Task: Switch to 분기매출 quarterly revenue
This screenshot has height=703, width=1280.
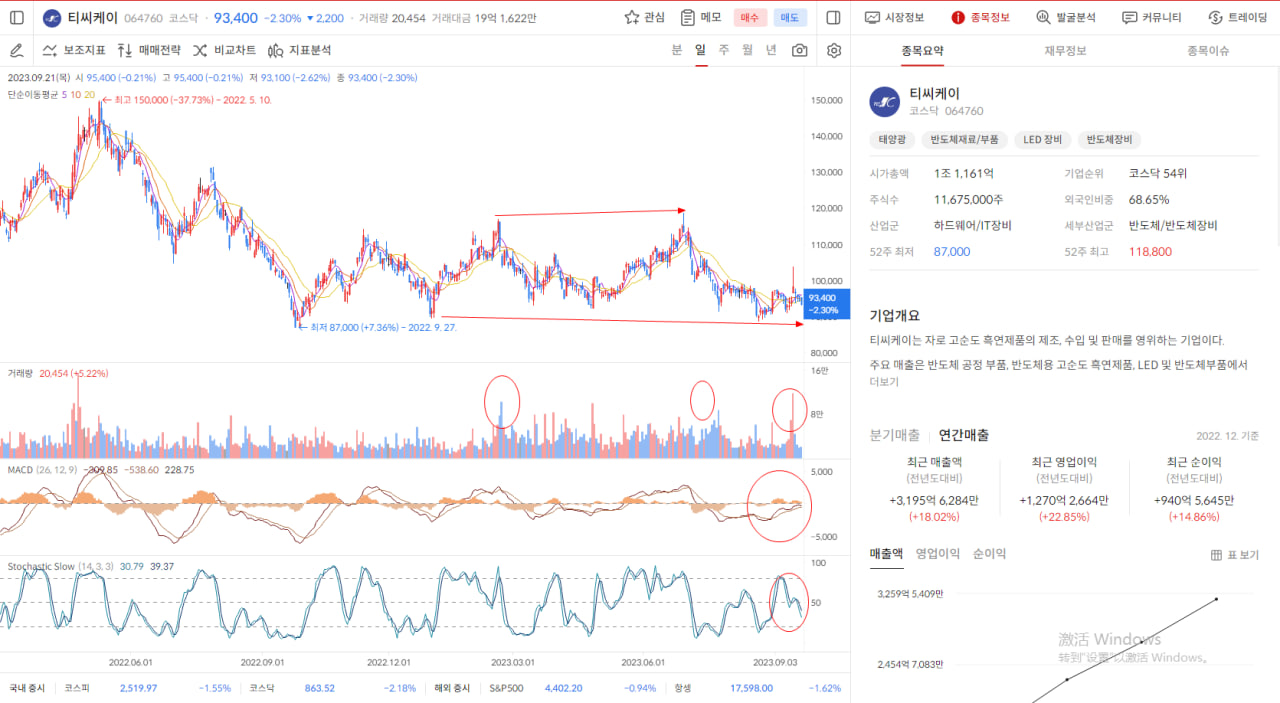Action: [895, 435]
